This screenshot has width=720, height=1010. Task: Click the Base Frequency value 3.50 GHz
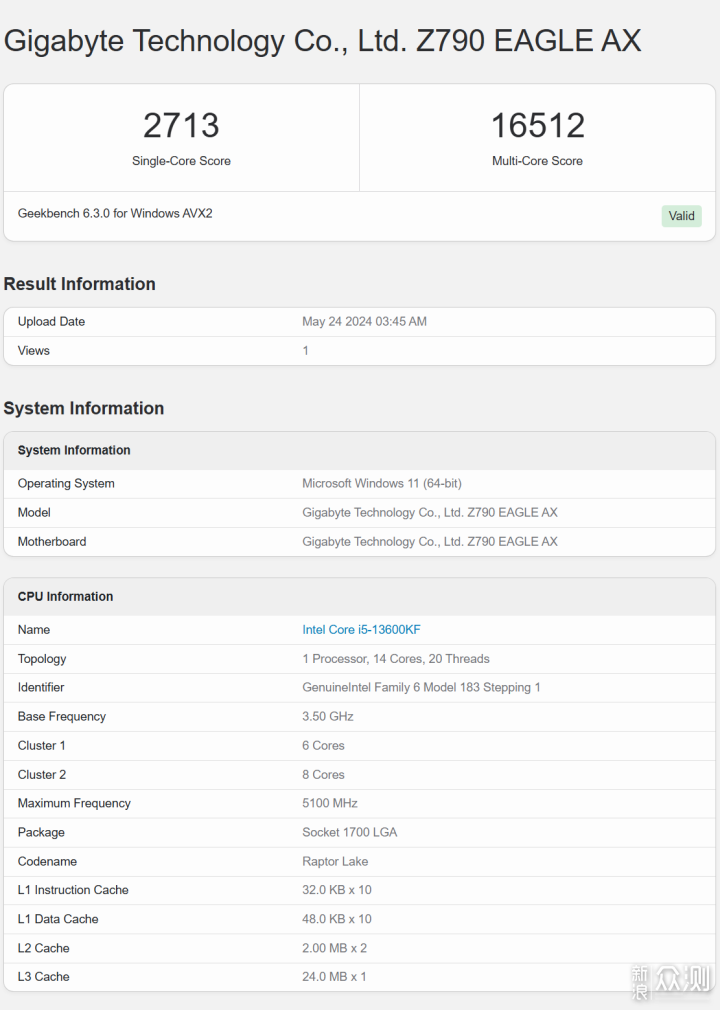(328, 717)
